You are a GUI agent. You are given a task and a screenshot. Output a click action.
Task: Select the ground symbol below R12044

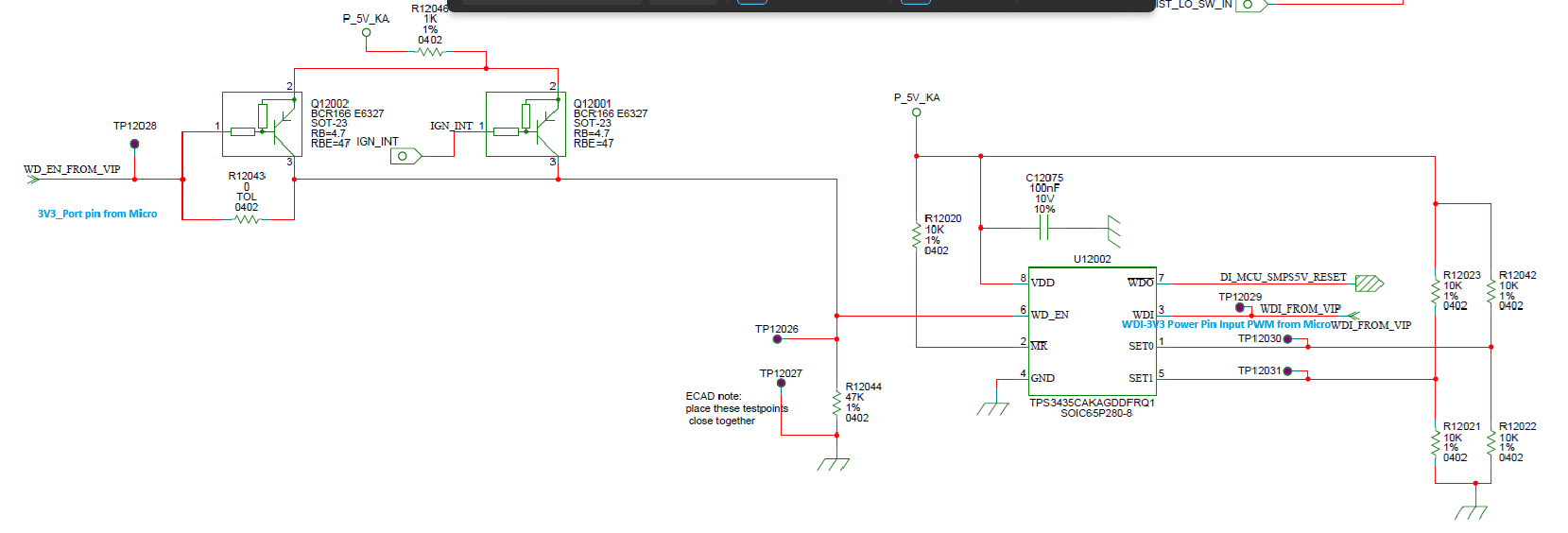(x=833, y=462)
